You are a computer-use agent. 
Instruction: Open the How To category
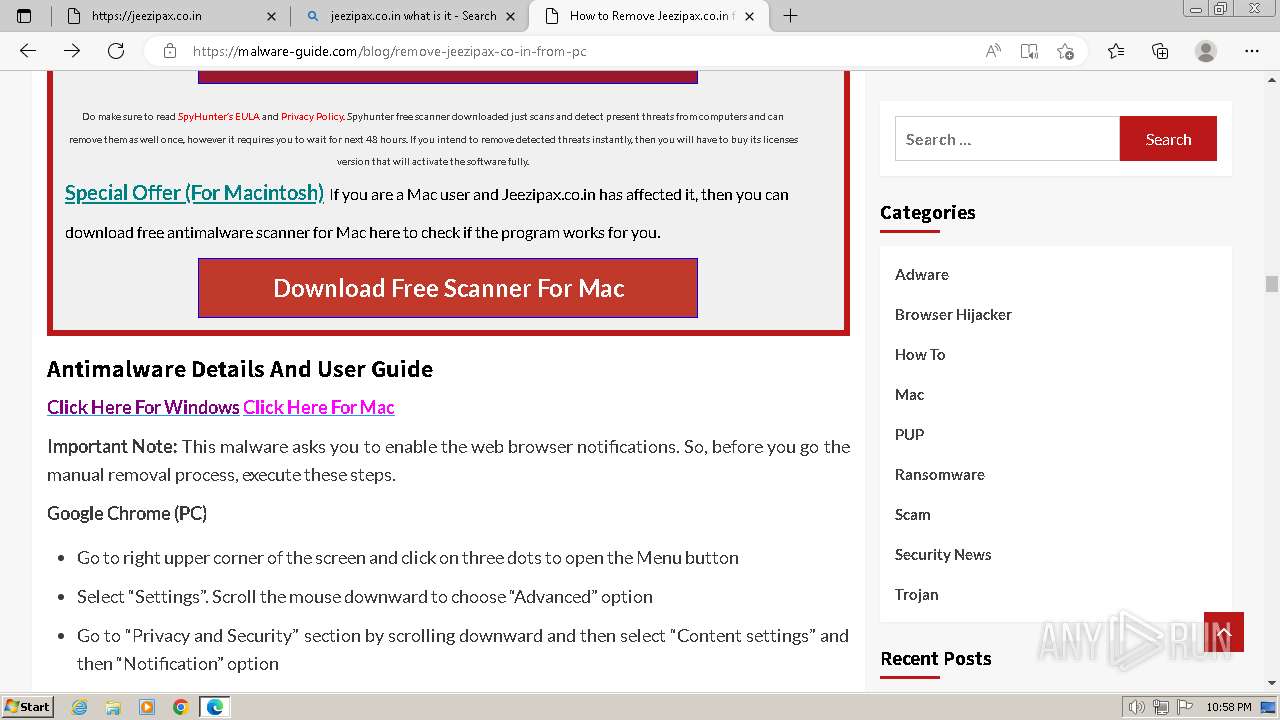coord(920,354)
